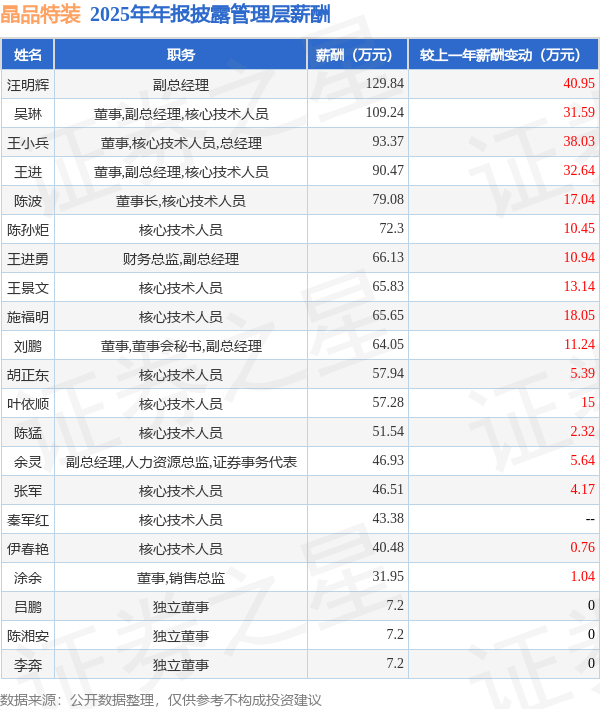
Task: Select the name 张军
Action: pos(28,491)
